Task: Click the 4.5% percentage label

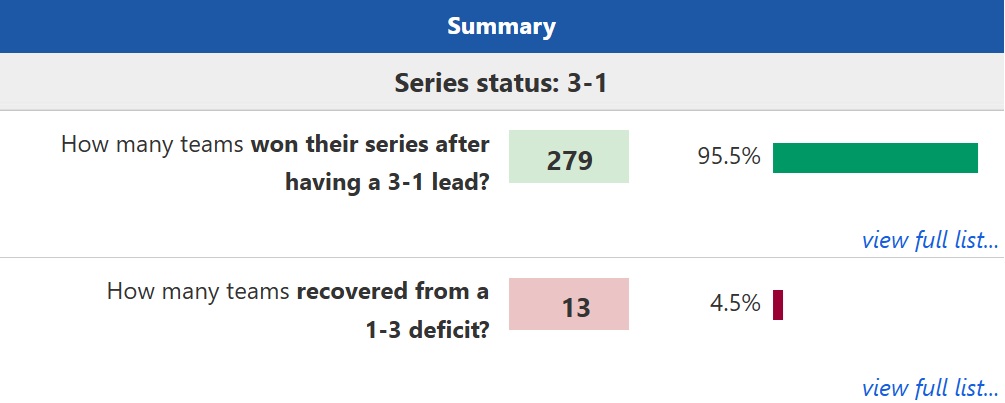Action: pyautogui.click(x=735, y=304)
